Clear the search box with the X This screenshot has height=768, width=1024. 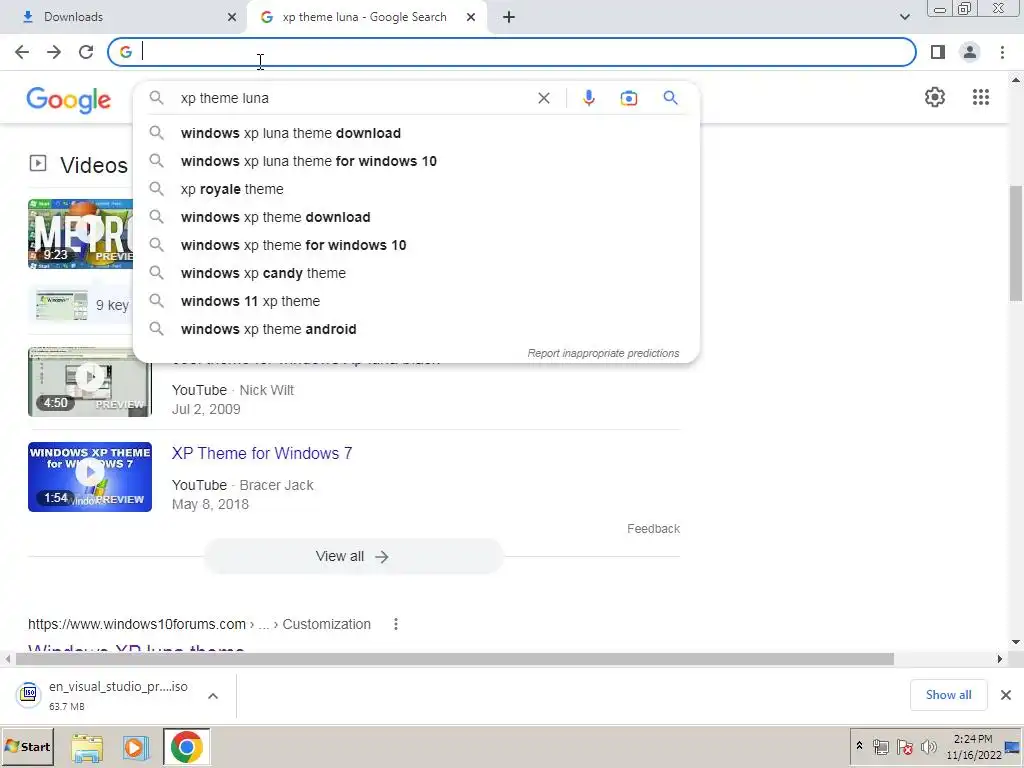click(543, 98)
